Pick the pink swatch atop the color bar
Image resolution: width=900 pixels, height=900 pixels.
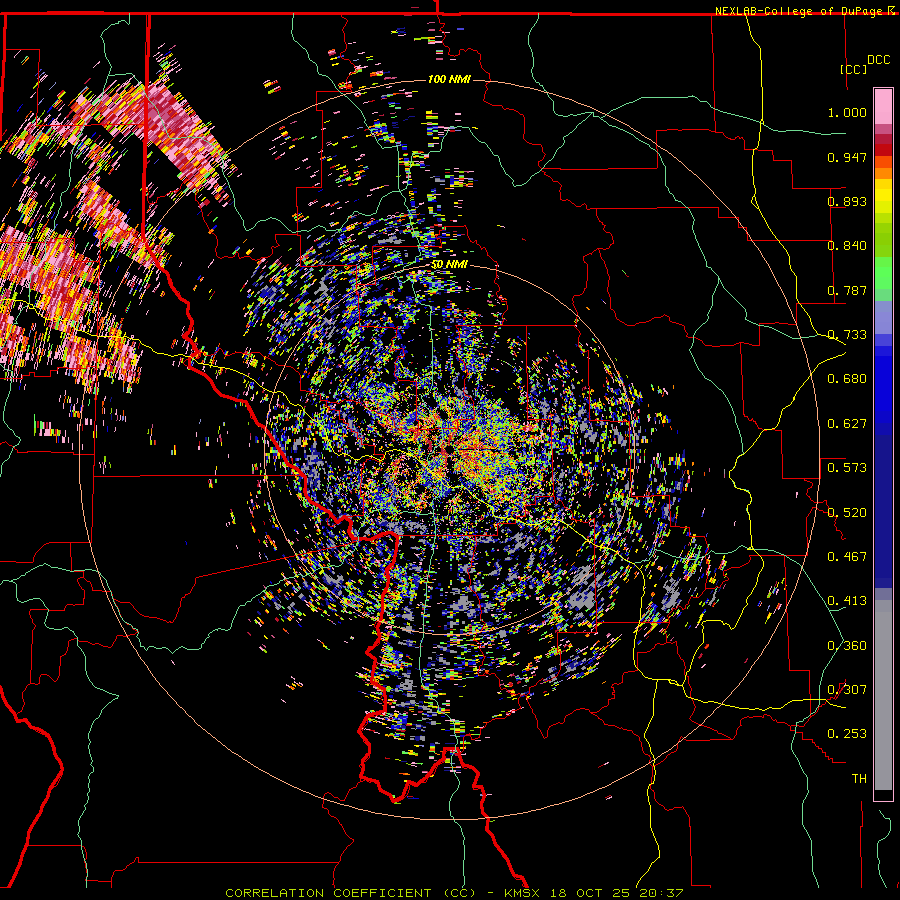[883, 106]
